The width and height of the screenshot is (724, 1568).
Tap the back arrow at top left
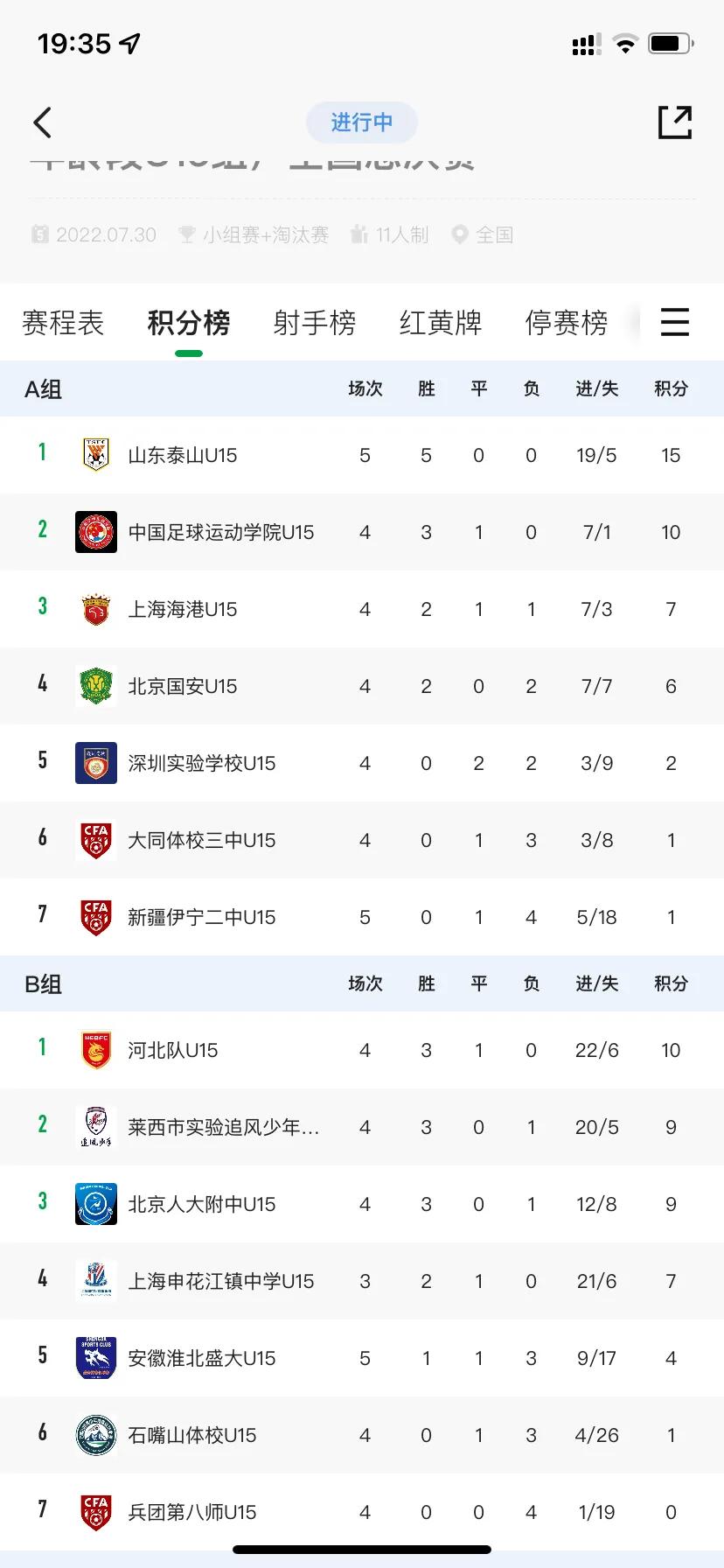pyautogui.click(x=44, y=122)
